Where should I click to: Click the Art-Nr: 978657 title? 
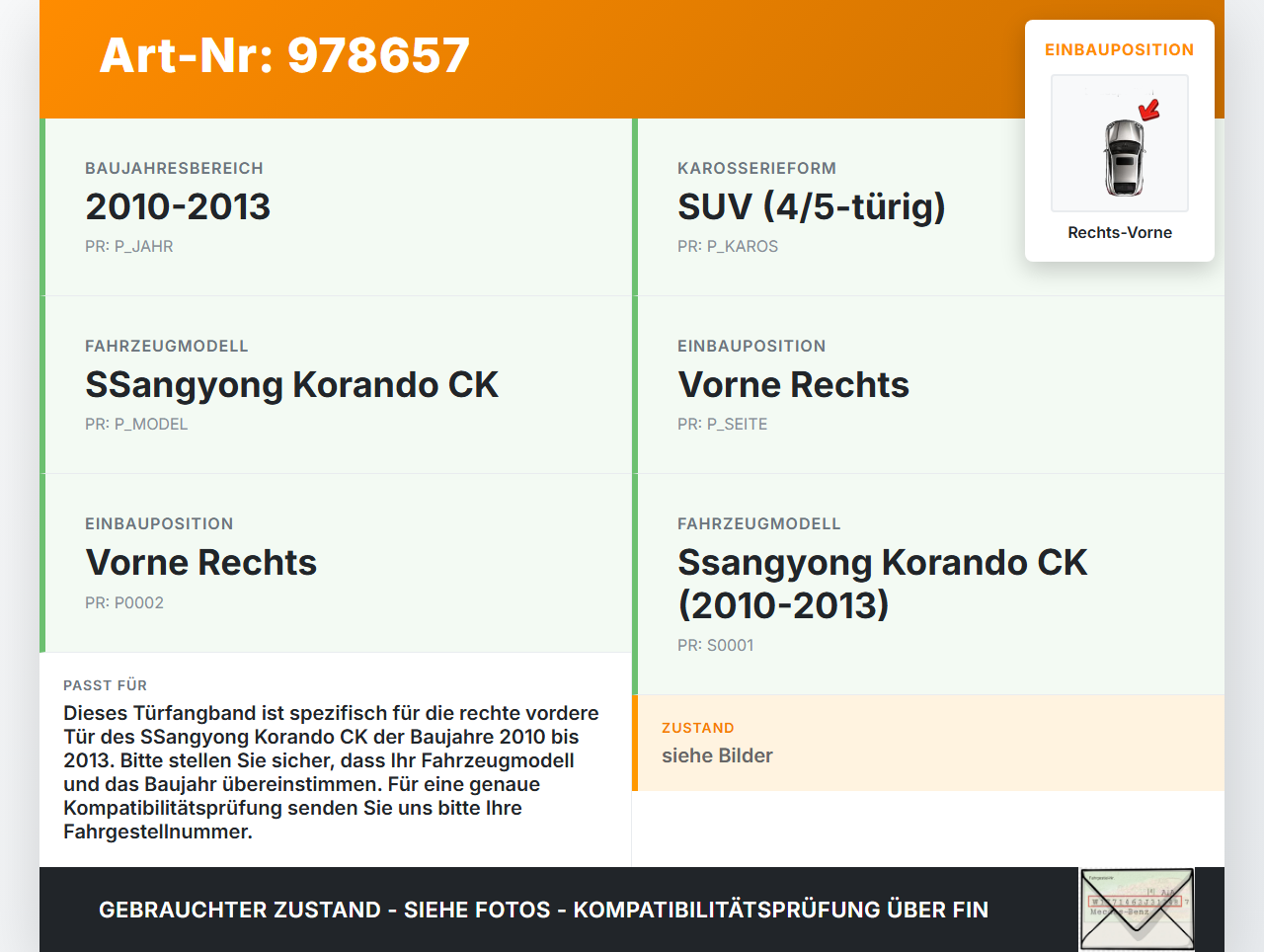(x=284, y=55)
